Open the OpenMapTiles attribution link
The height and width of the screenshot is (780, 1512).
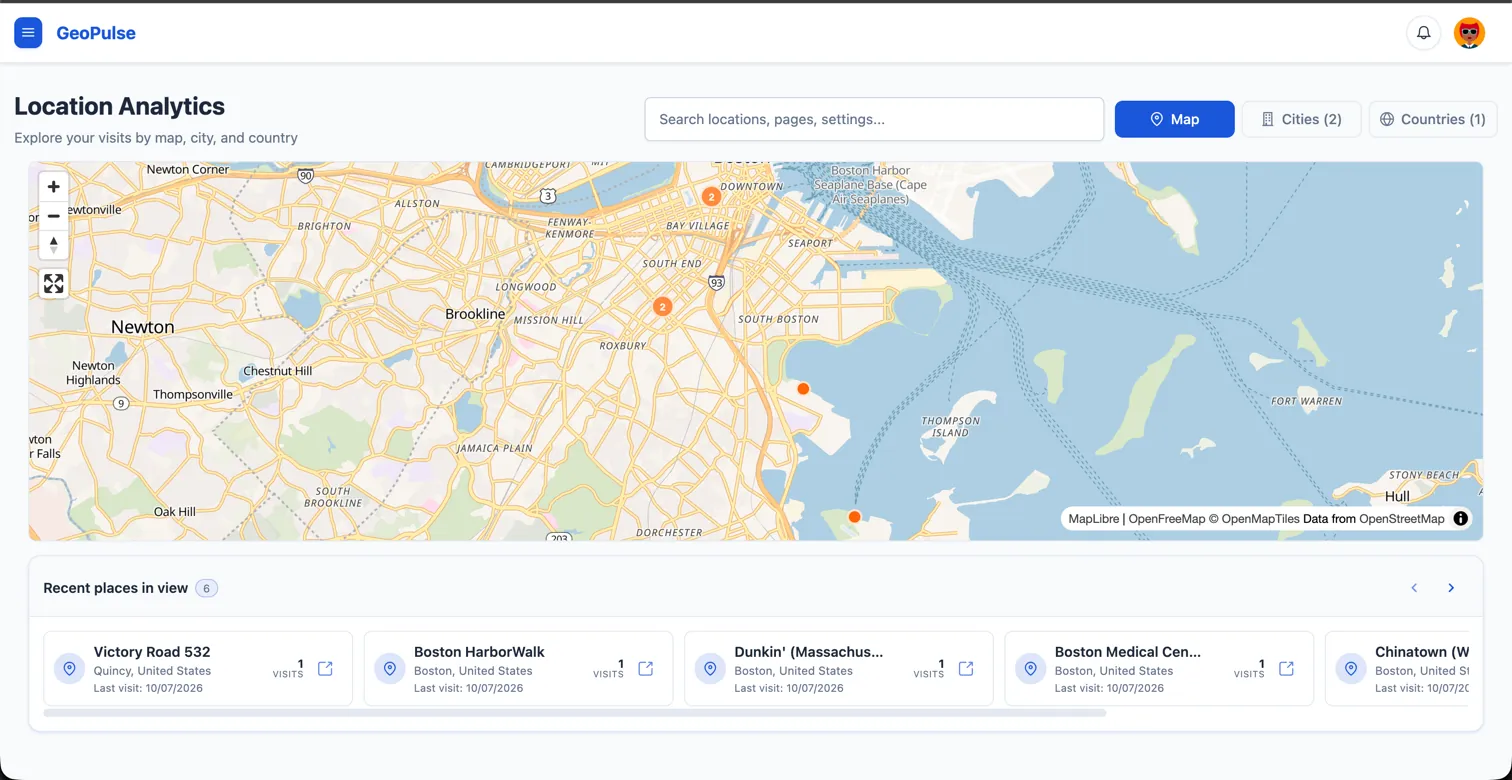point(1254,519)
